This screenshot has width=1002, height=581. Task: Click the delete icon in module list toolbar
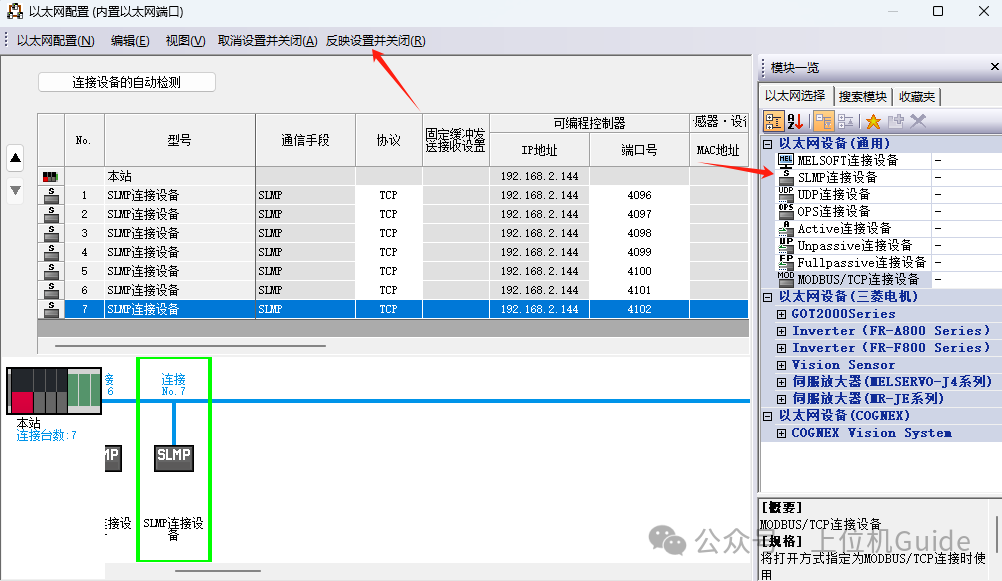point(918,122)
